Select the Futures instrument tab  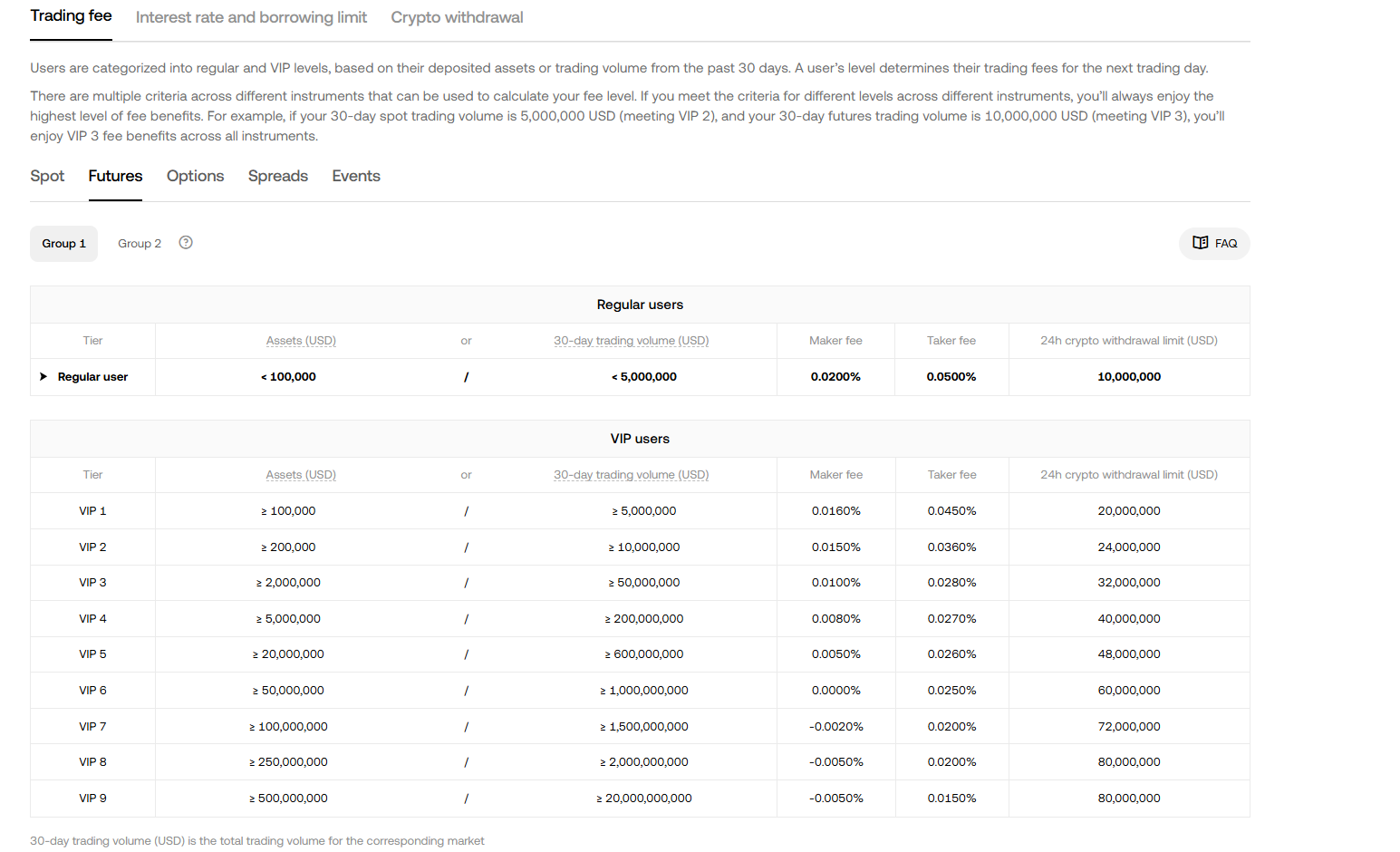(x=115, y=176)
